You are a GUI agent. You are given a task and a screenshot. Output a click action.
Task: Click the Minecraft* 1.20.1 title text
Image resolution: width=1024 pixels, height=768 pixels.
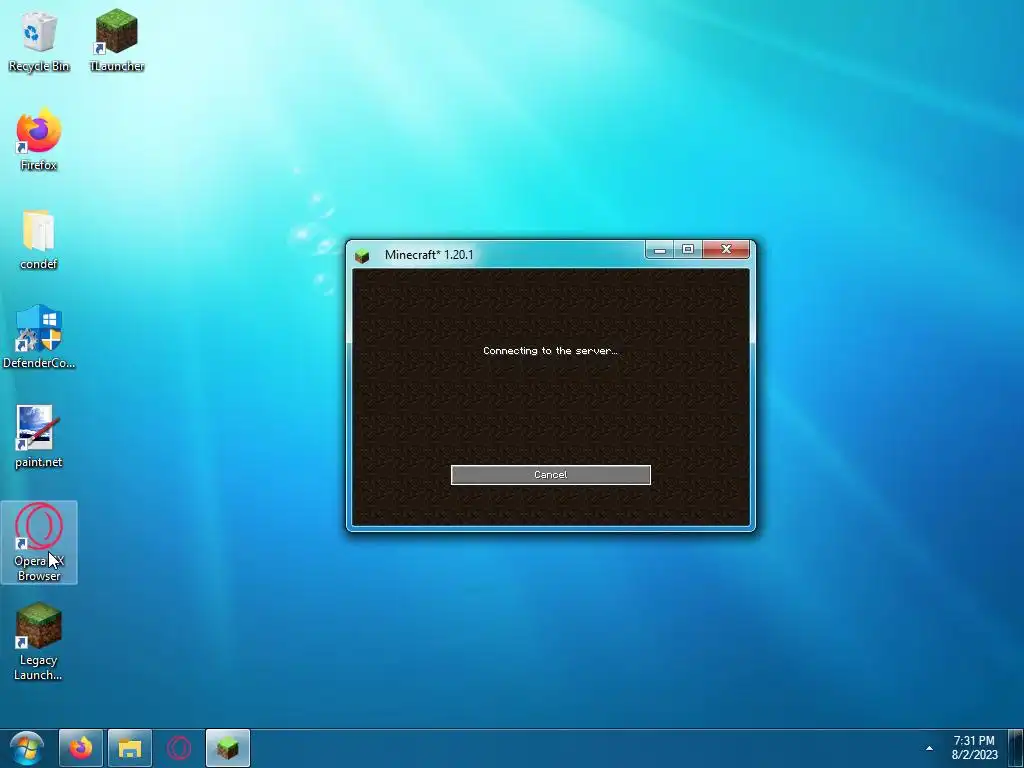(x=429, y=255)
